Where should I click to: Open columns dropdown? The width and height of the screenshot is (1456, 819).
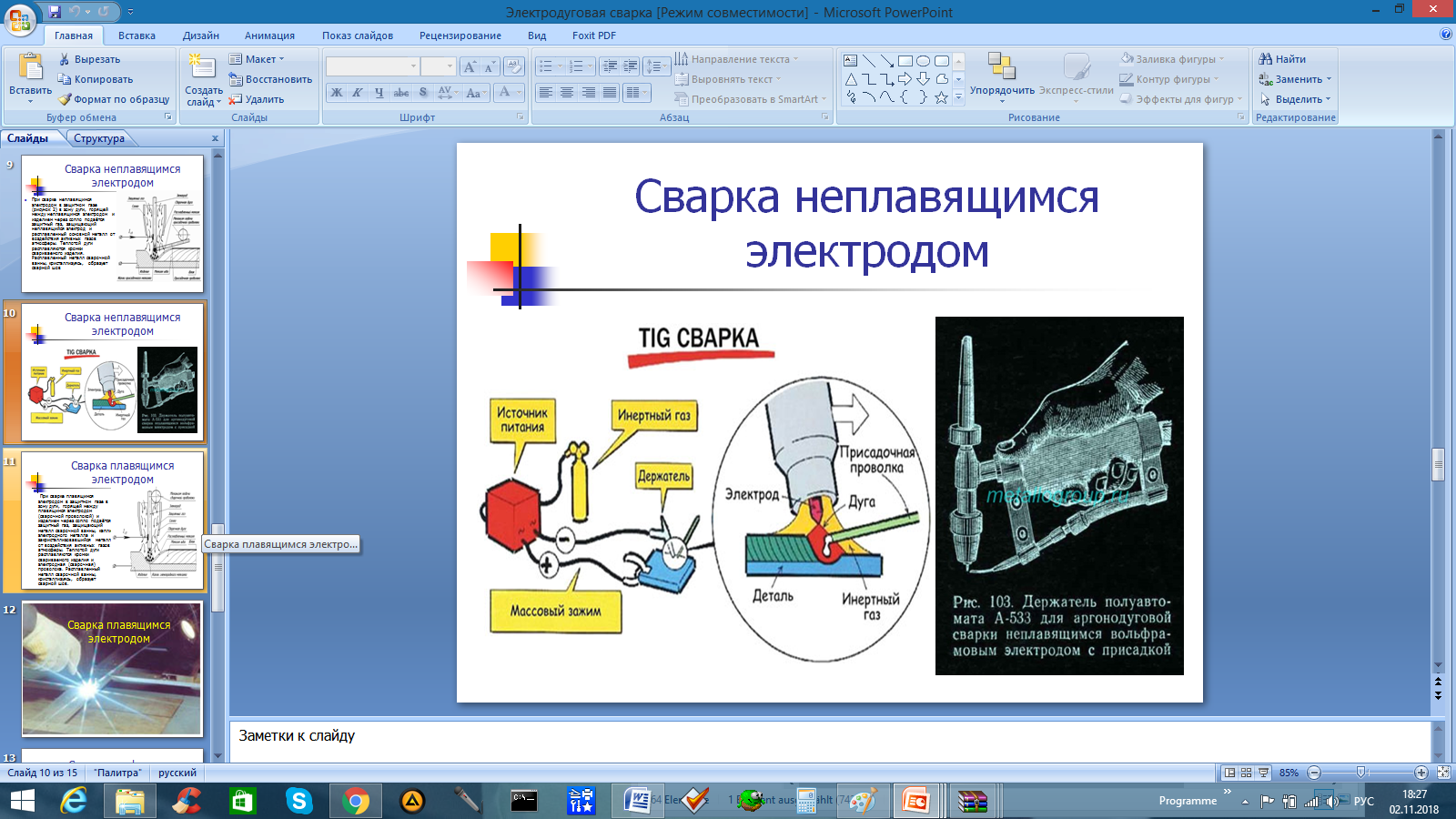point(637,93)
